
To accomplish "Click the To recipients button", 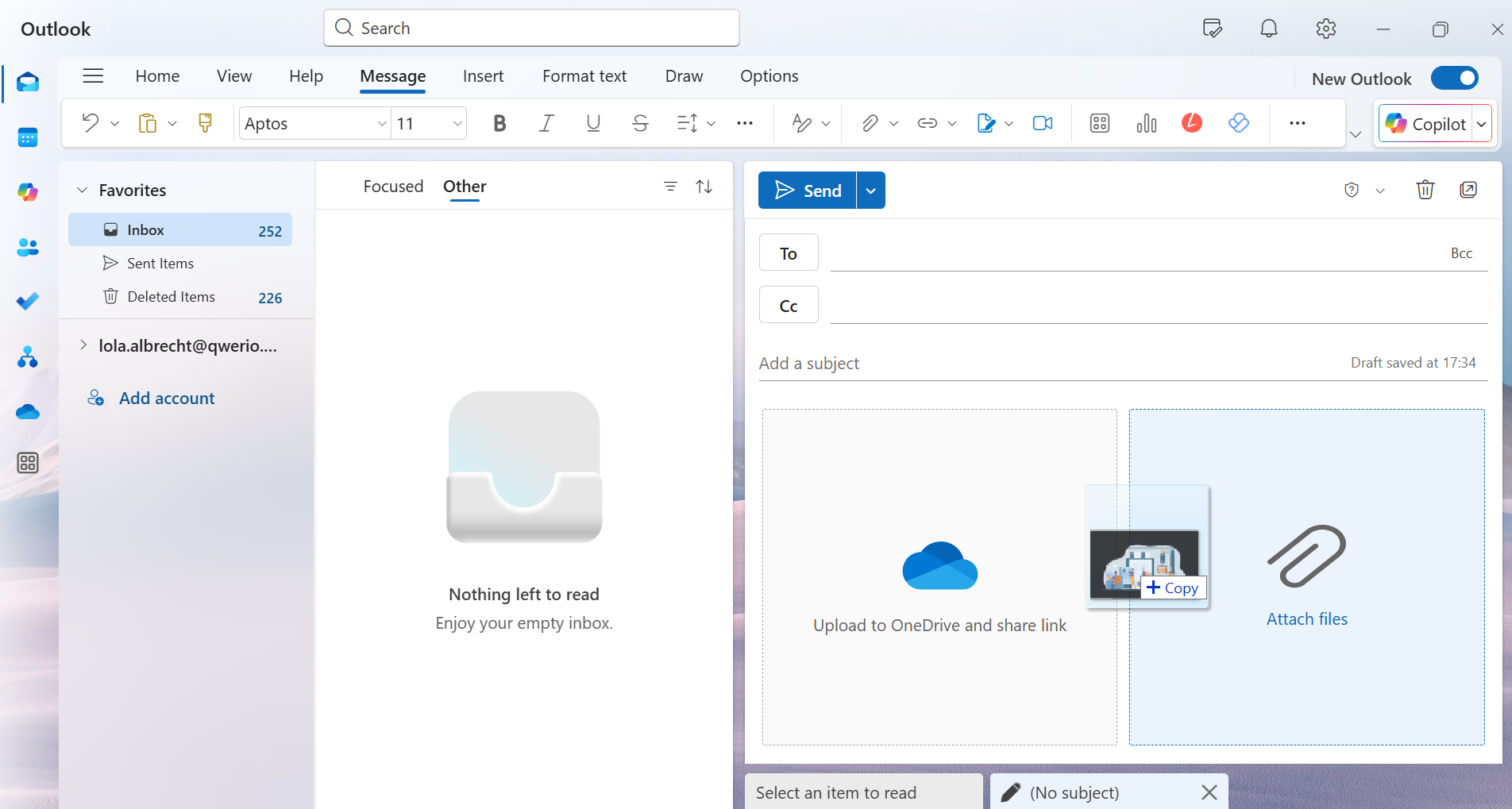I will 789,253.
